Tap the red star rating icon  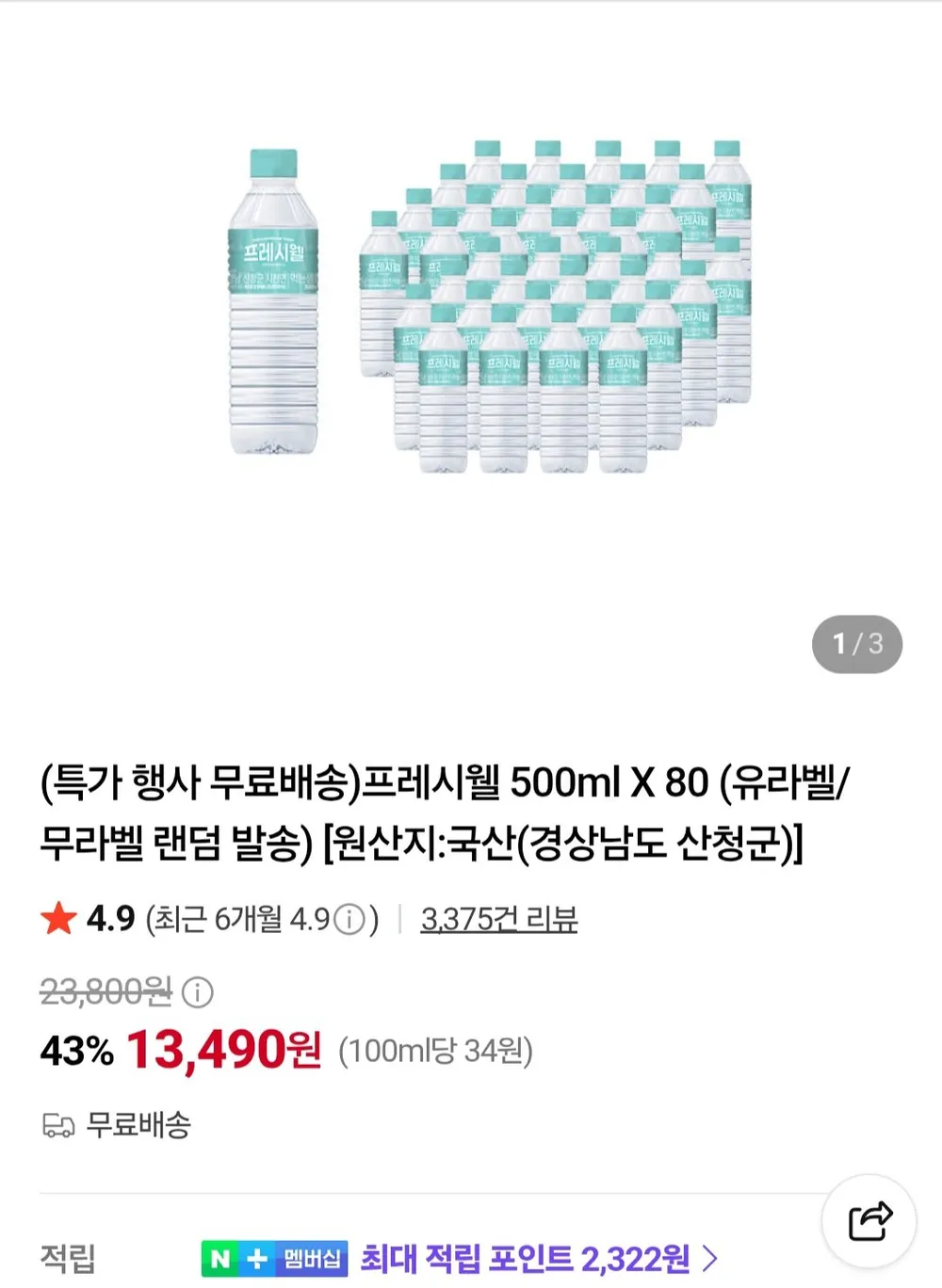tap(58, 918)
